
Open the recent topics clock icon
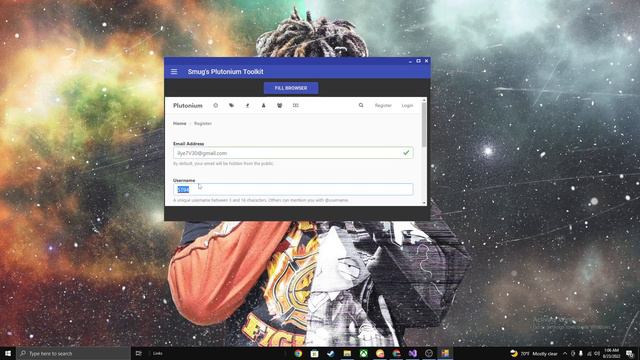pos(216,105)
